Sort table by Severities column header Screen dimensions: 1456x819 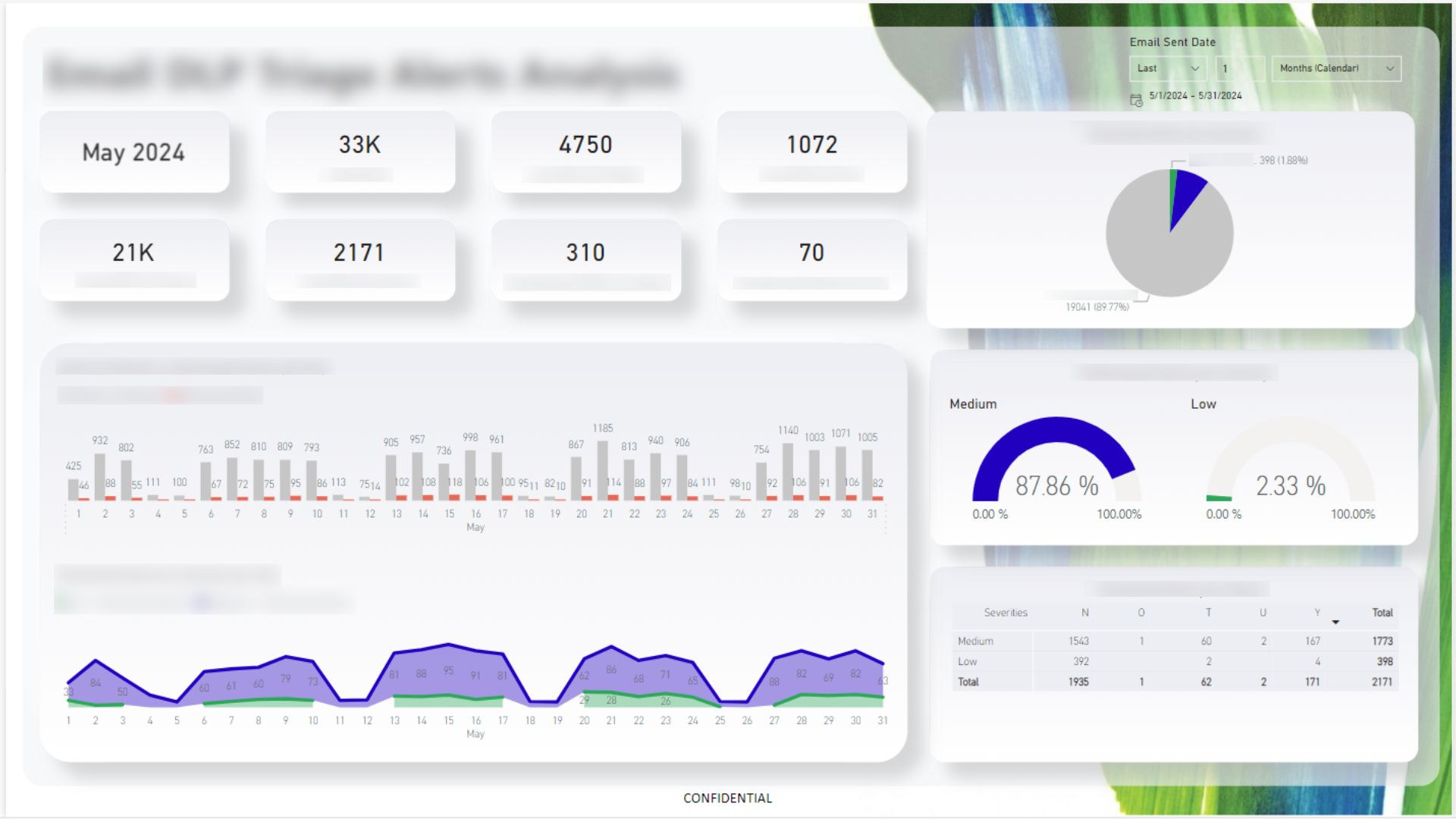coord(1006,613)
